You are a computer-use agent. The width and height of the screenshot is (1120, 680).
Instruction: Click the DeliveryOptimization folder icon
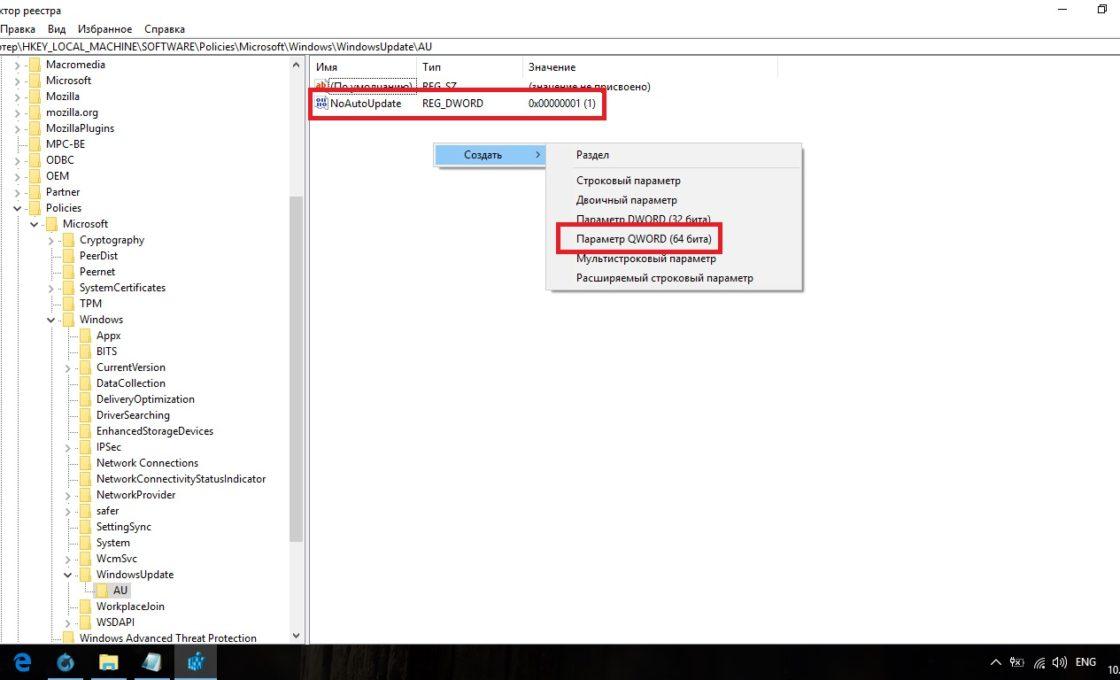point(85,399)
